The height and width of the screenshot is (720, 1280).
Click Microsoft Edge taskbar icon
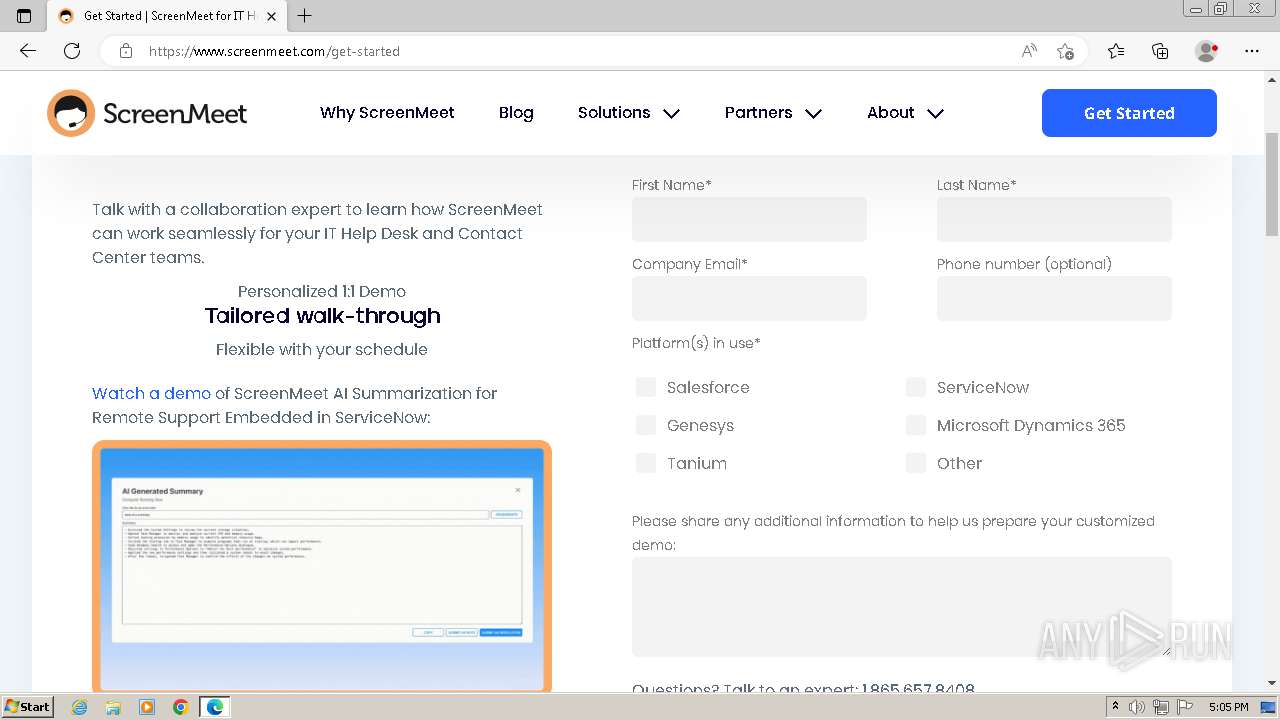click(x=215, y=707)
